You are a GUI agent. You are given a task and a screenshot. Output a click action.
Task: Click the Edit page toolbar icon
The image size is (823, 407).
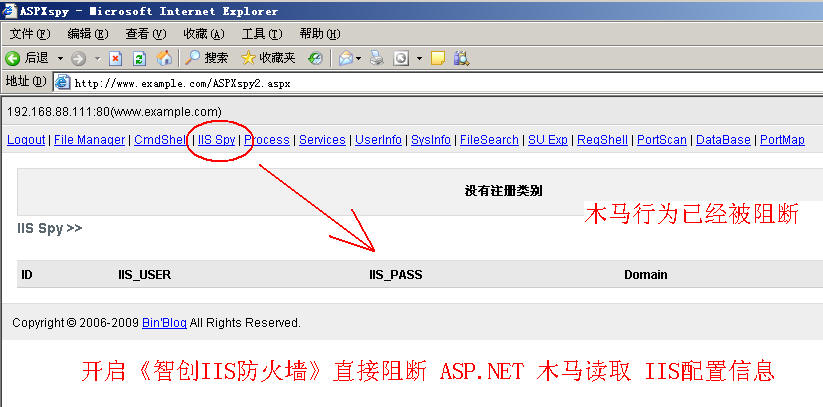click(401, 58)
